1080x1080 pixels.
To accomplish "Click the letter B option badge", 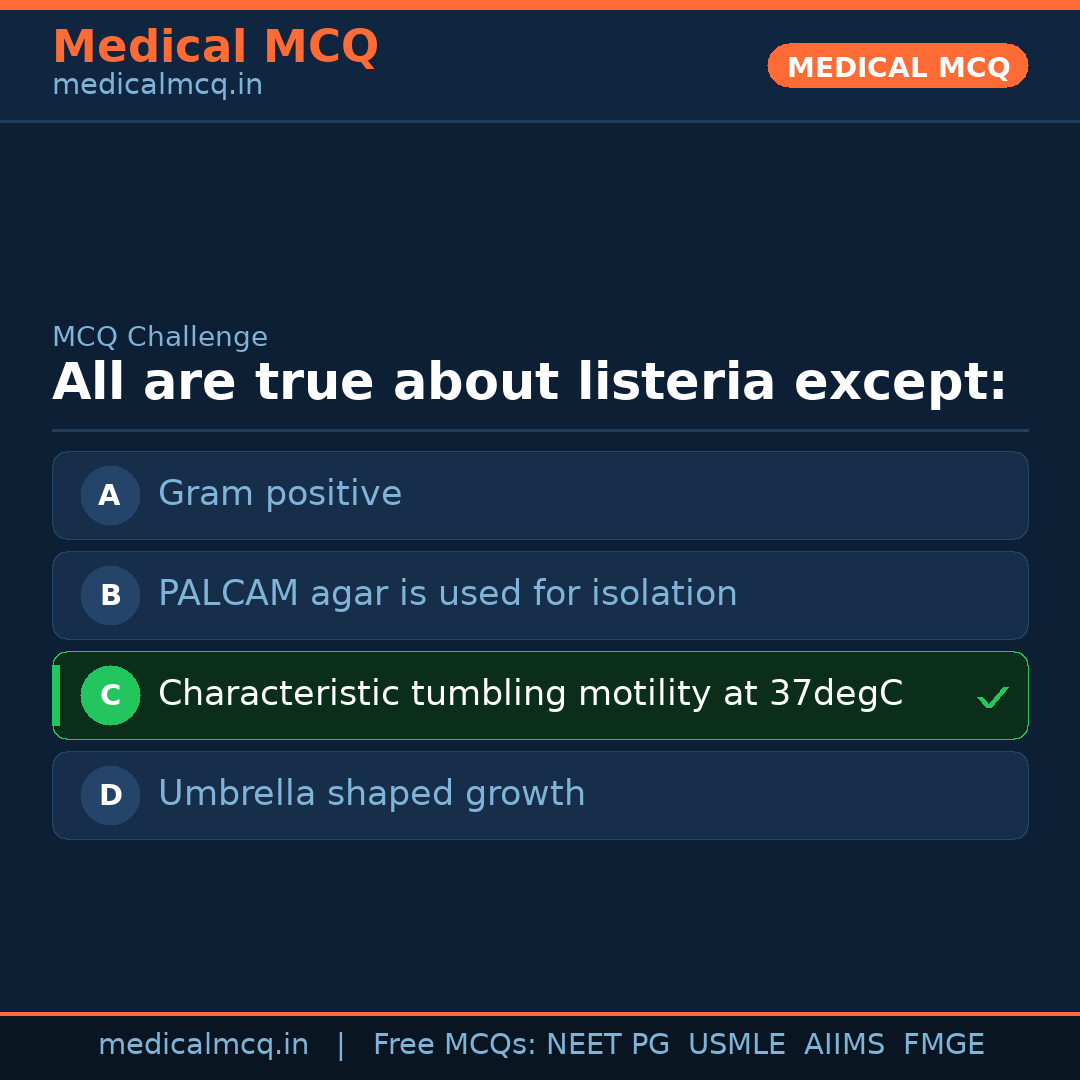I will coord(110,595).
